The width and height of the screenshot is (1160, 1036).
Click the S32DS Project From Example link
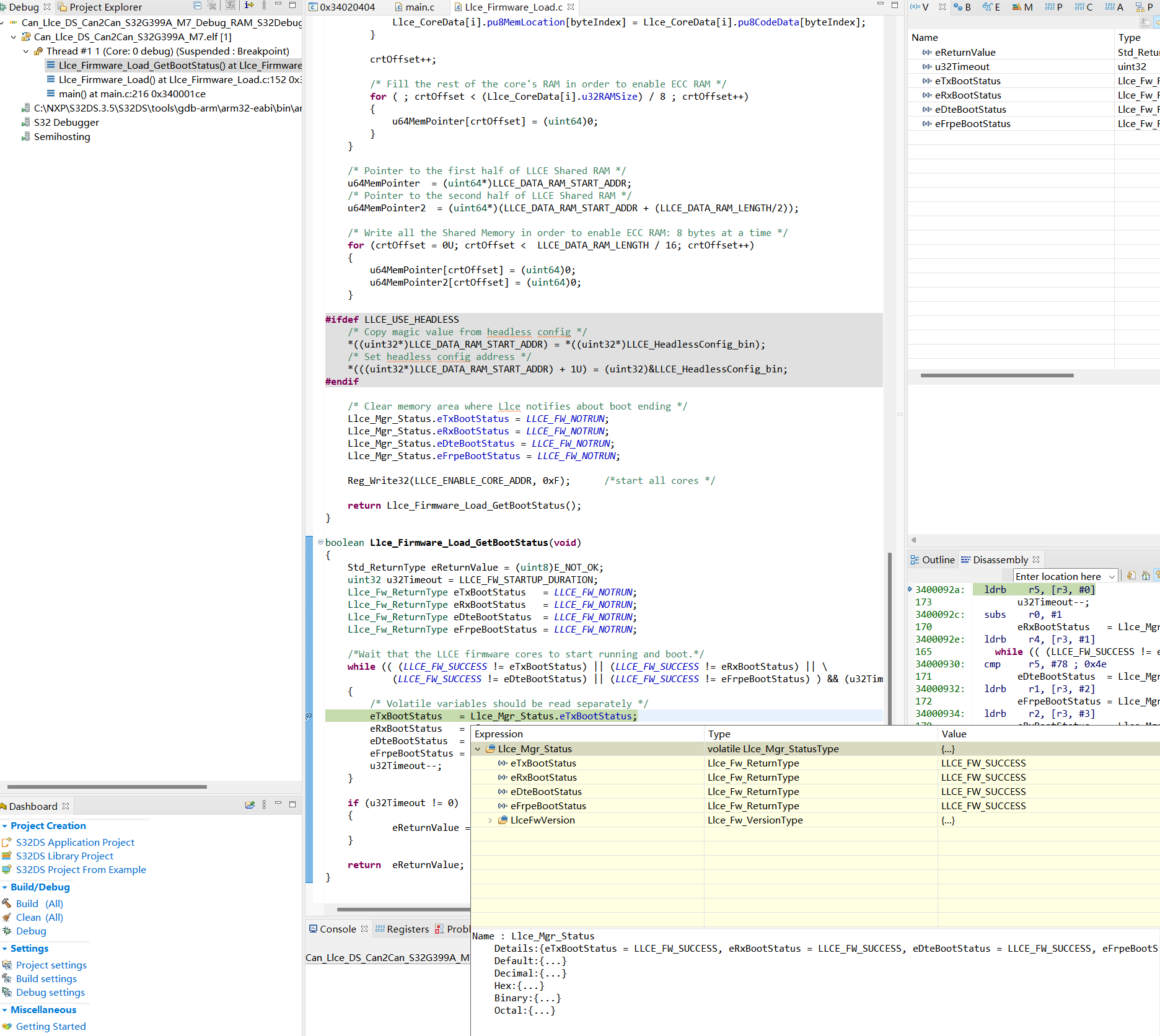click(81, 869)
